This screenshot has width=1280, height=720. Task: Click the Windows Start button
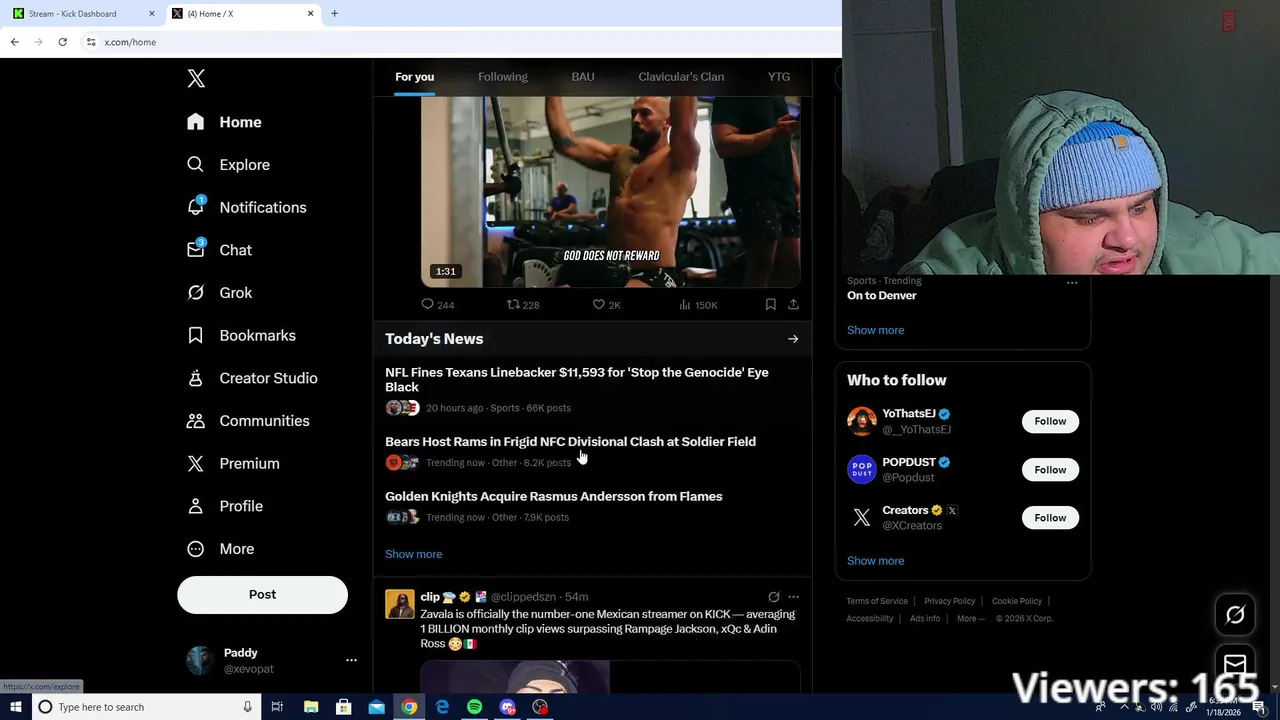pyautogui.click(x=15, y=707)
